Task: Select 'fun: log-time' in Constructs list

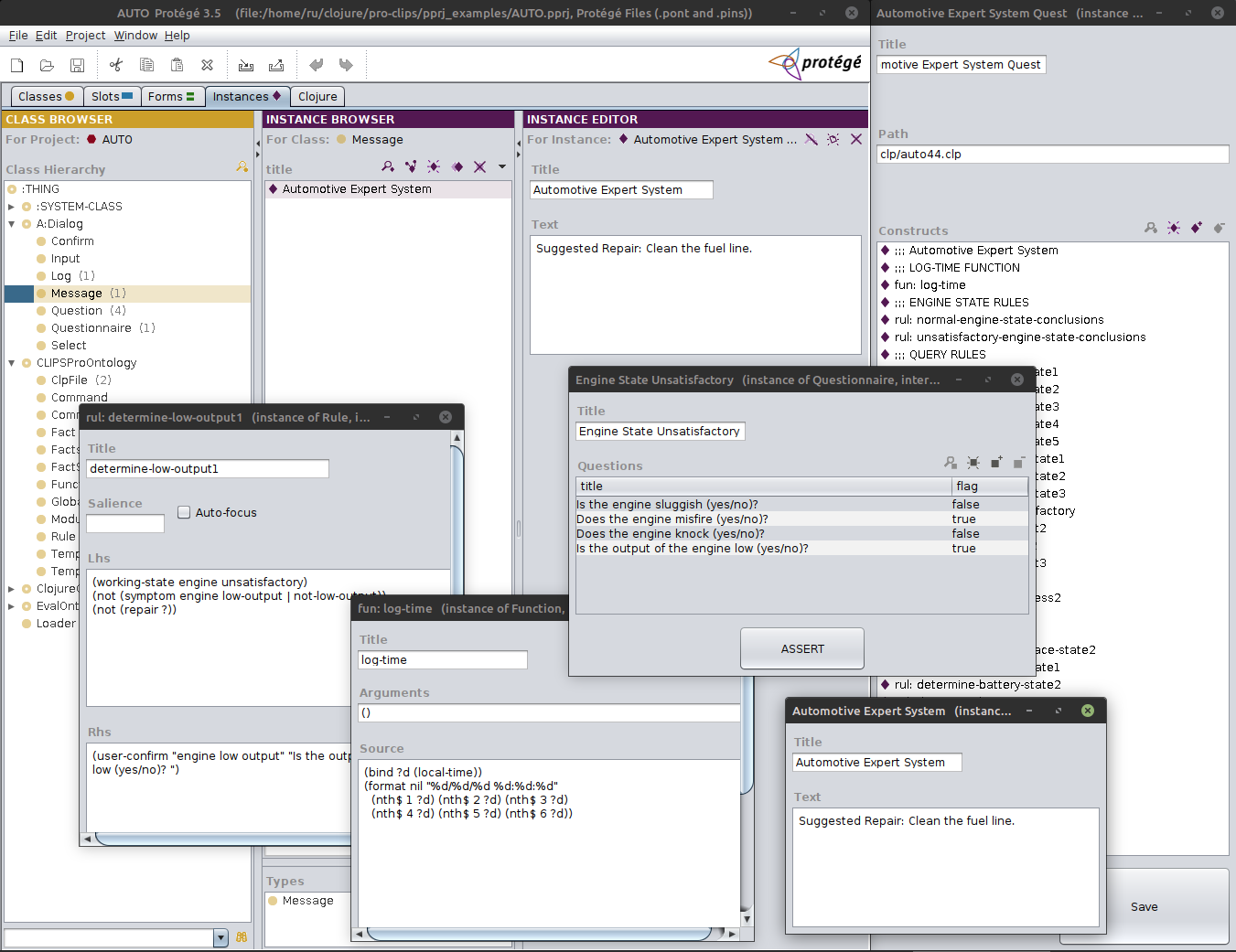Action: [x=930, y=285]
